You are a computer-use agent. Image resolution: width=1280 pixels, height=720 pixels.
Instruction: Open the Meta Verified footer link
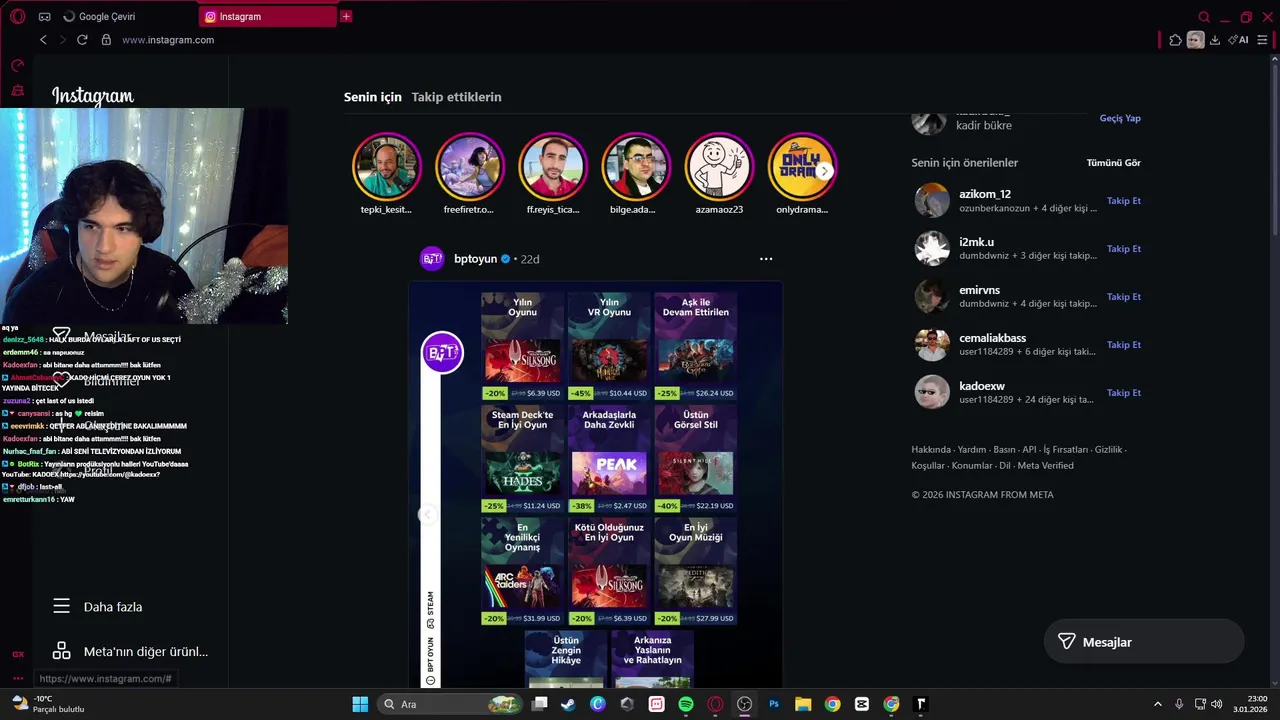(1045, 466)
